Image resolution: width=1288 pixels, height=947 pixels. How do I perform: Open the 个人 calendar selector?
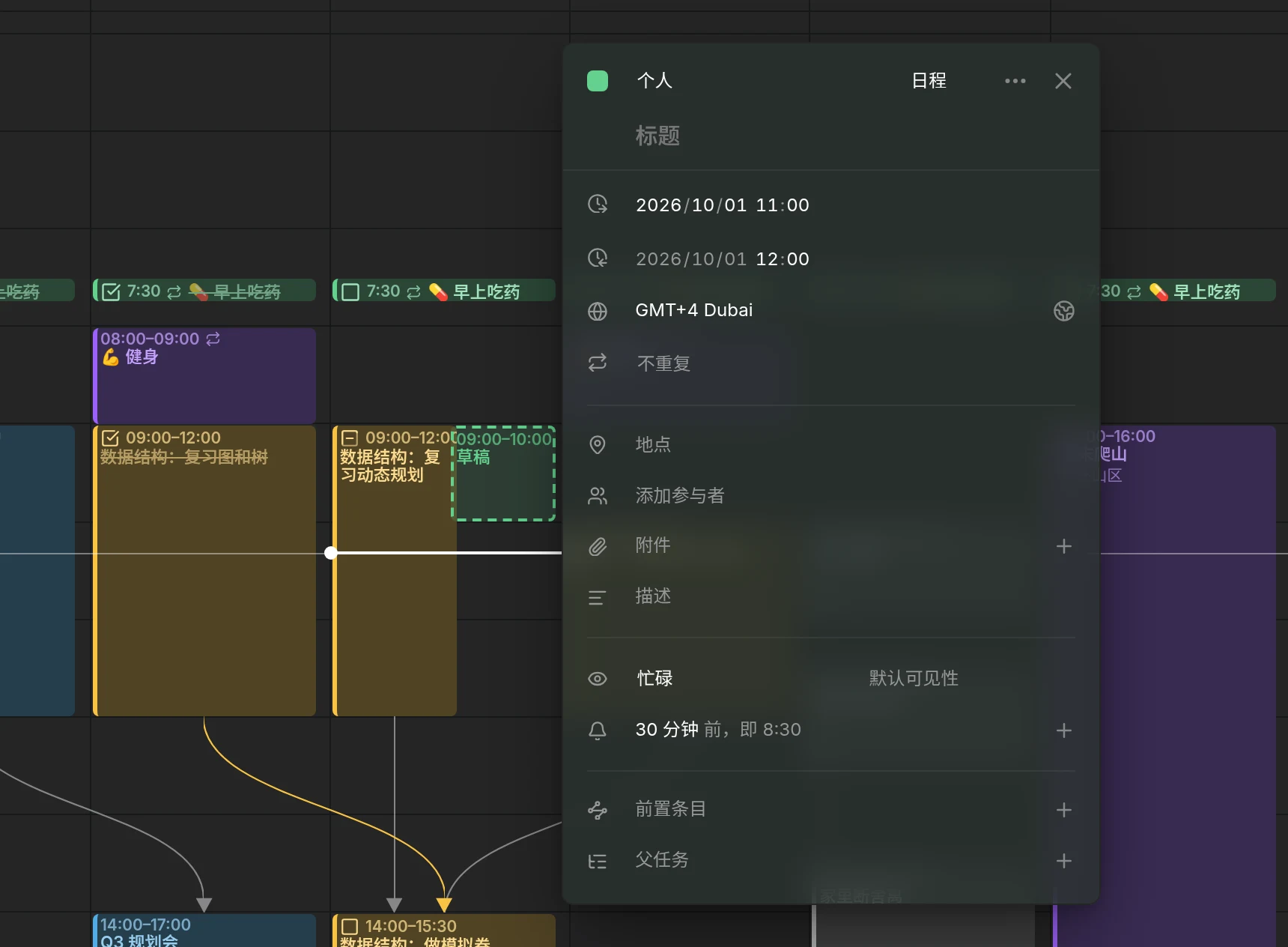(654, 81)
